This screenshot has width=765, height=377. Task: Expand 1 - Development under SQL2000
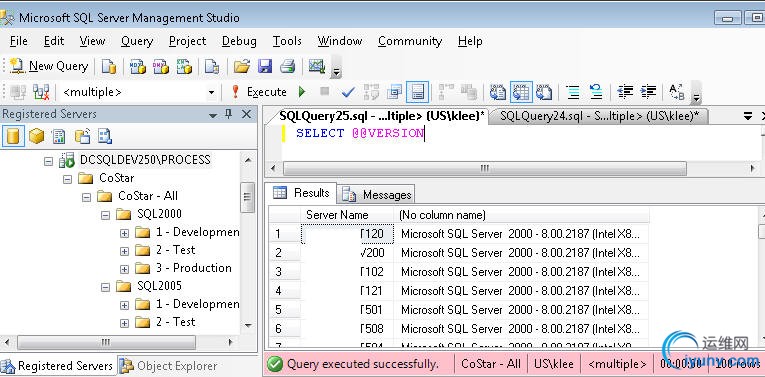click(124, 233)
